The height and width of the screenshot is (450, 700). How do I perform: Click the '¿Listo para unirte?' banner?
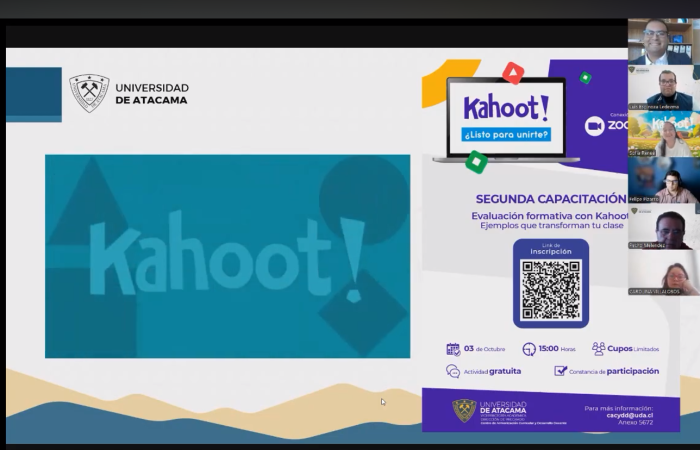tap(506, 134)
